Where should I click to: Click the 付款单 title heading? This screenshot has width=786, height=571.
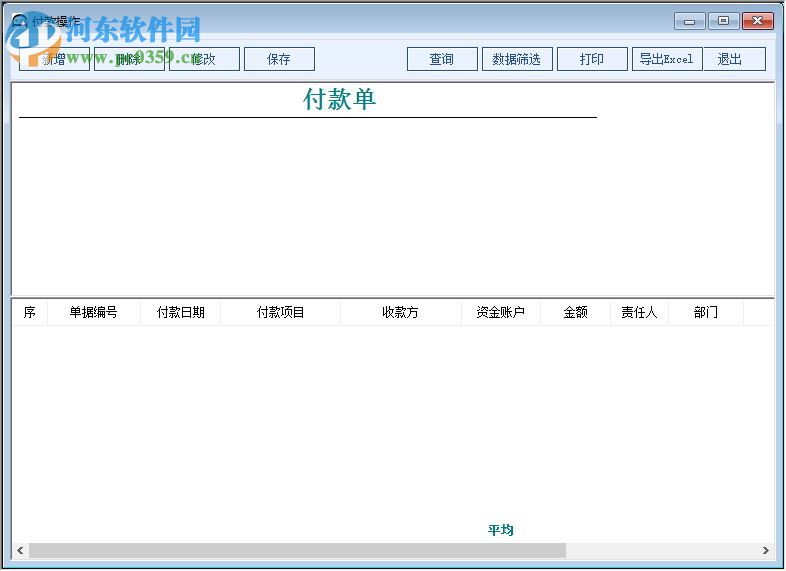[339, 99]
